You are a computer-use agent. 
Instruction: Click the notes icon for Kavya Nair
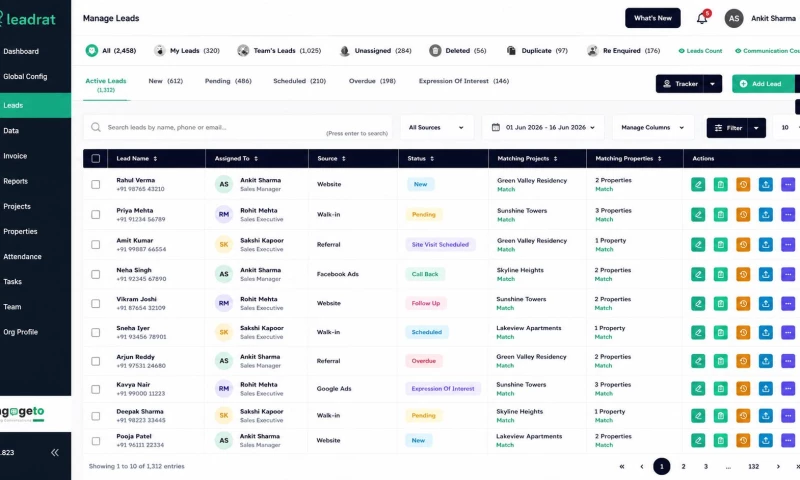pyautogui.click(x=720, y=389)
